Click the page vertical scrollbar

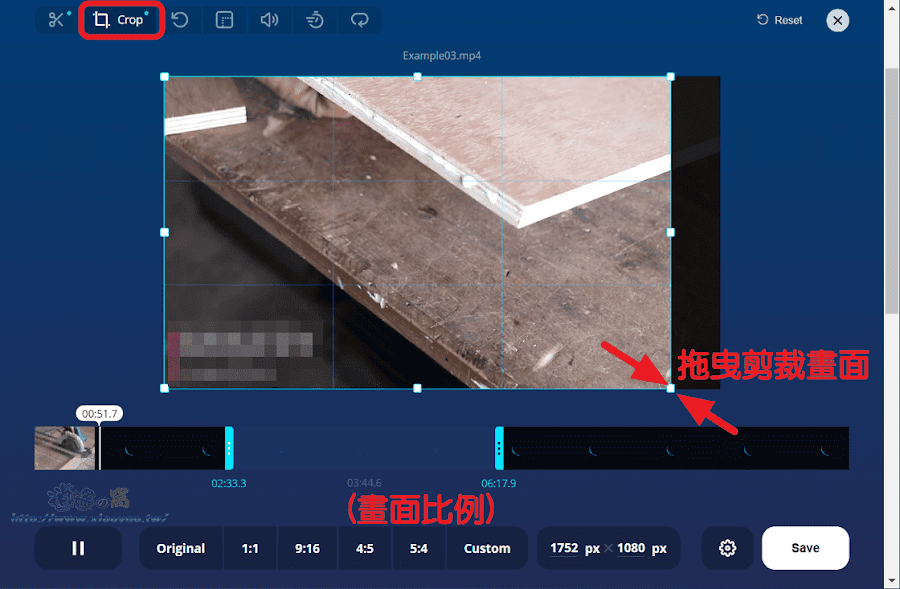tap(891, 191)
